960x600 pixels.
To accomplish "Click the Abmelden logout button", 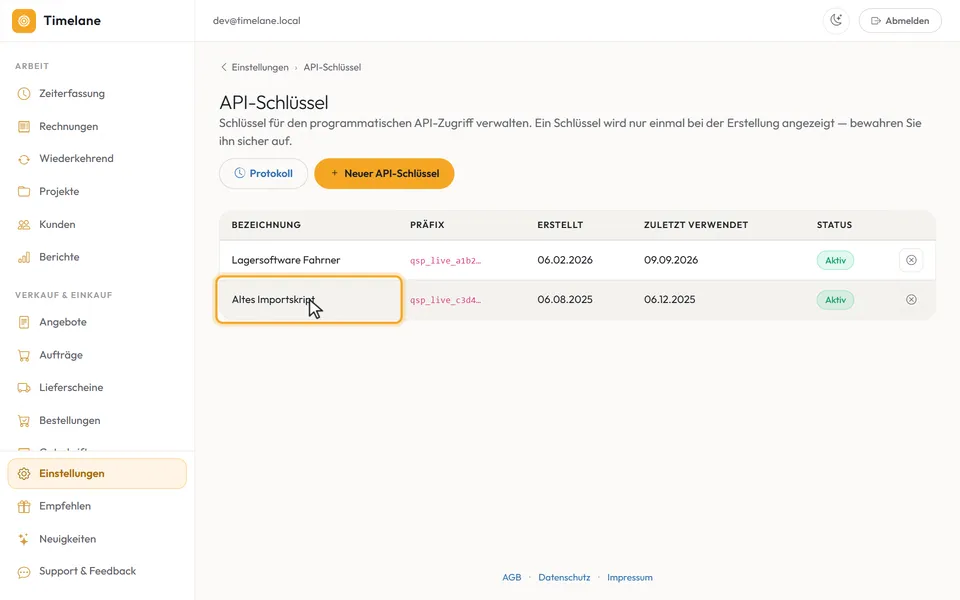I will (x=900, y=21).
